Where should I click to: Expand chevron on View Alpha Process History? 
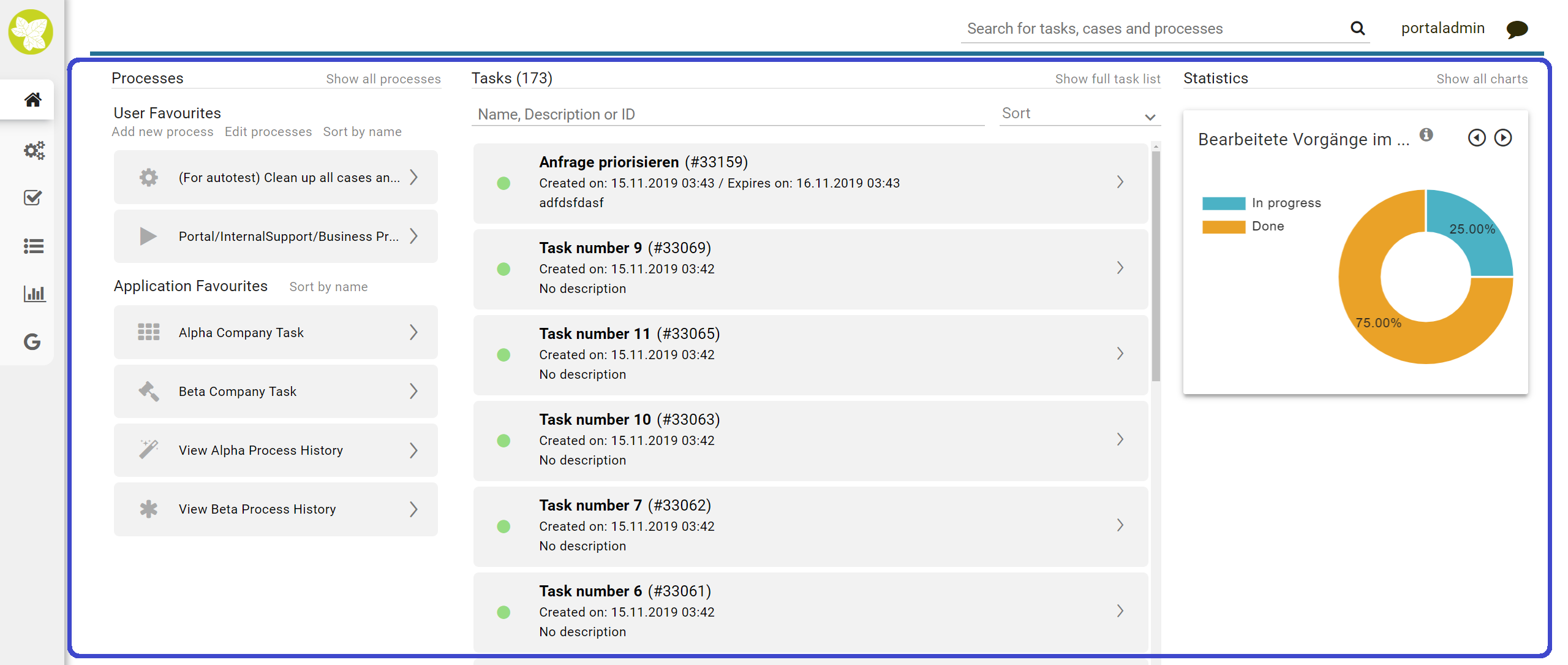pos(414,450)
